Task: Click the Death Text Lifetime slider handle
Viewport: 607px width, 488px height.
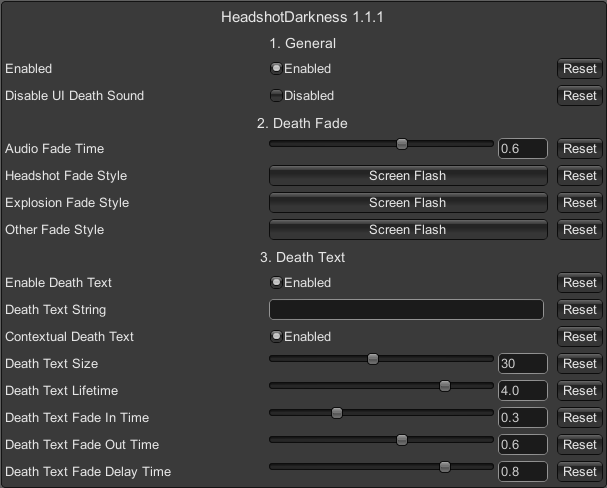Action: pyautogui.click(x=445, y=386)
